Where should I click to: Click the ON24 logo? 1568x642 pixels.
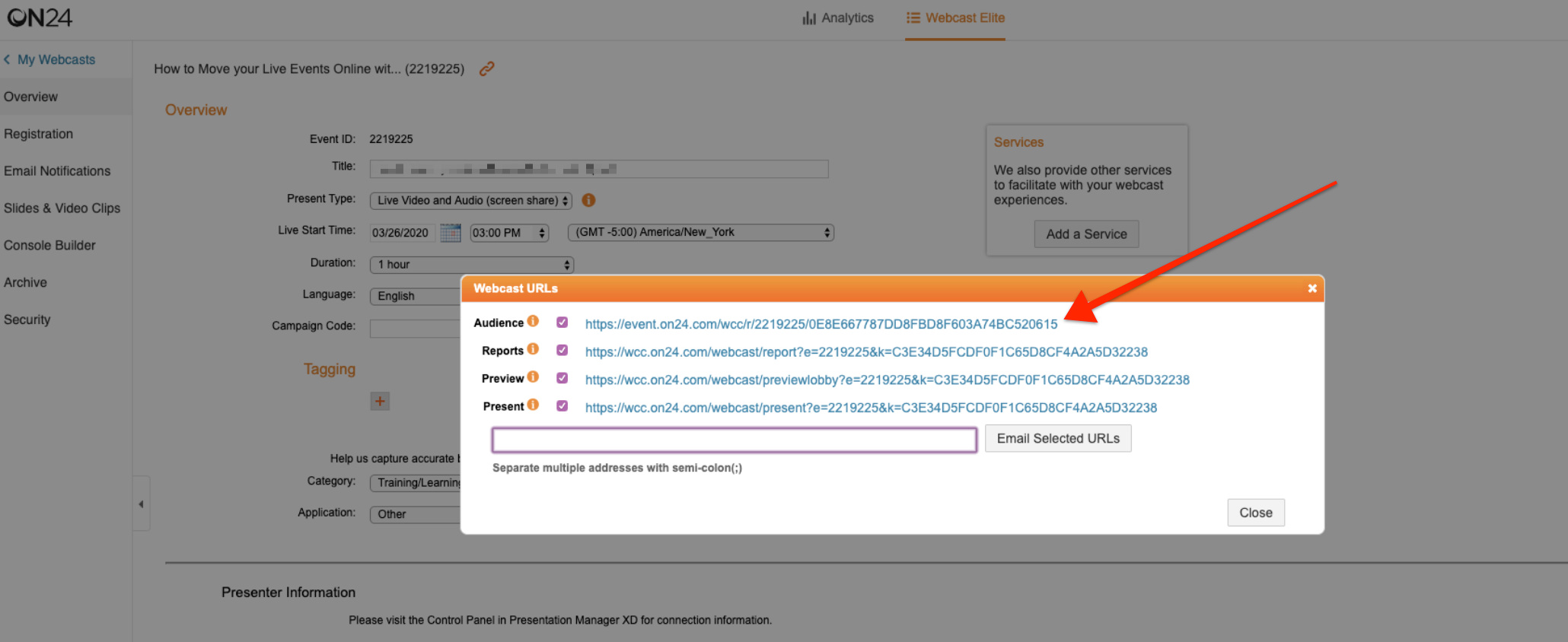[40, 17]
